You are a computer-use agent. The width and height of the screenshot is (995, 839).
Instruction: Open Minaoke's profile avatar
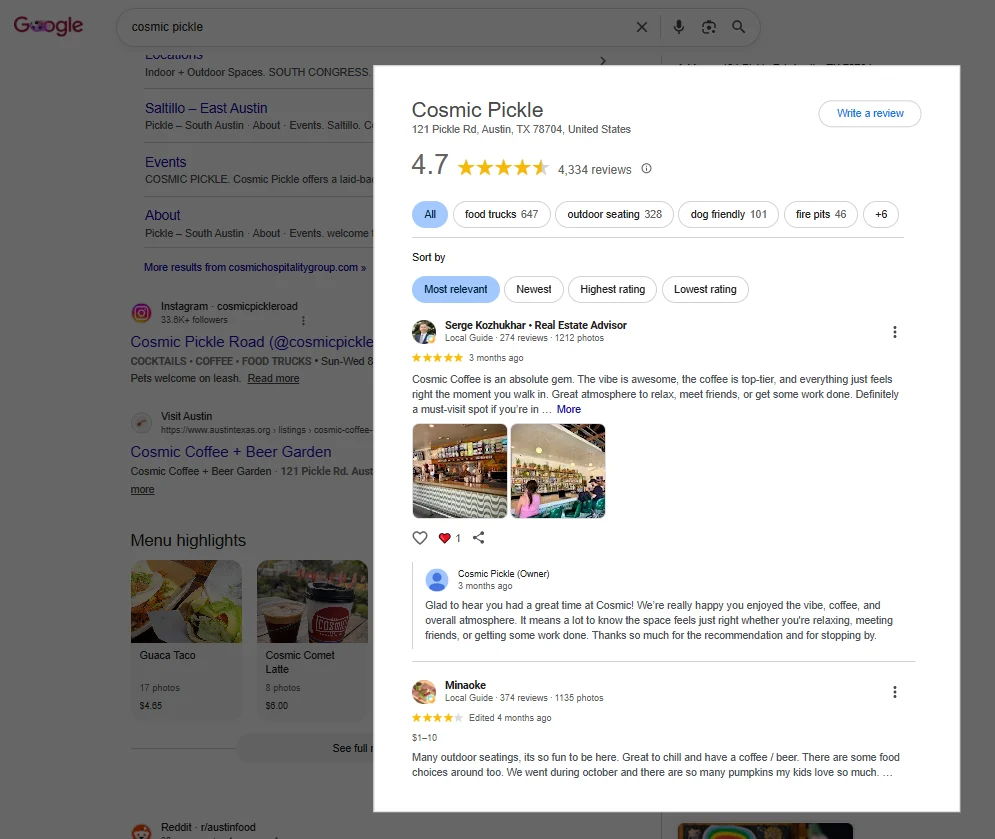point(424,691)
